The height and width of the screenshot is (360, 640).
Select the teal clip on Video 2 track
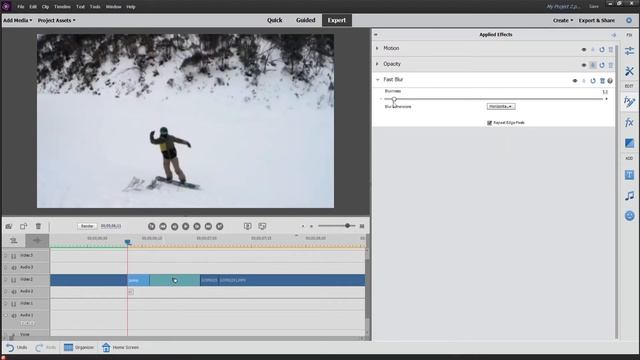pos(175,280)
